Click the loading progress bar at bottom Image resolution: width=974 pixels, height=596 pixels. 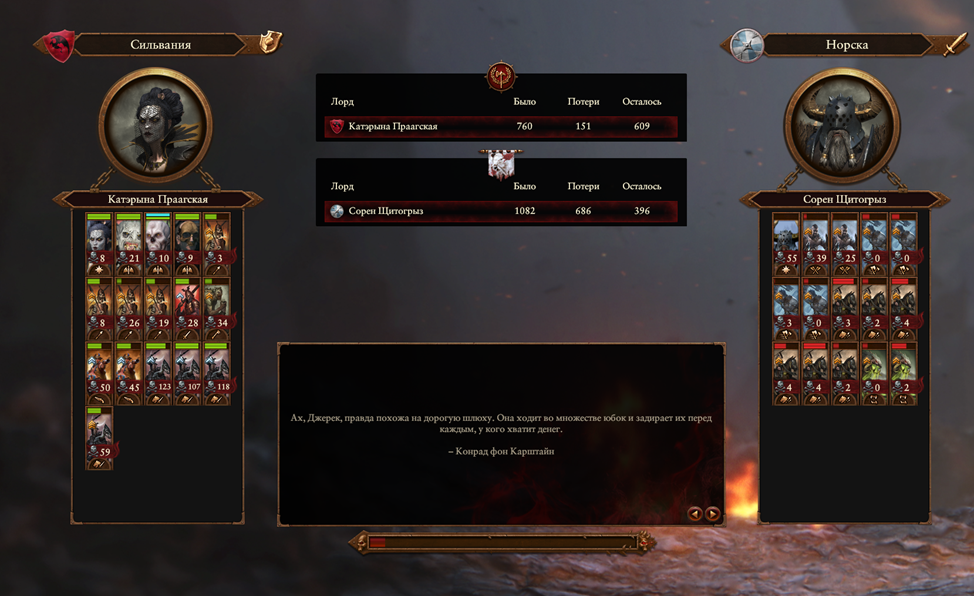pos(503,542)
